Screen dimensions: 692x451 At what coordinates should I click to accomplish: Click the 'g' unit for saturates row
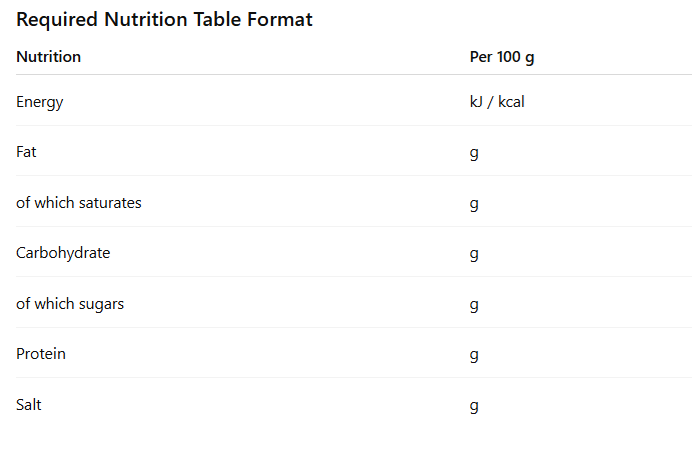[474, 204]
